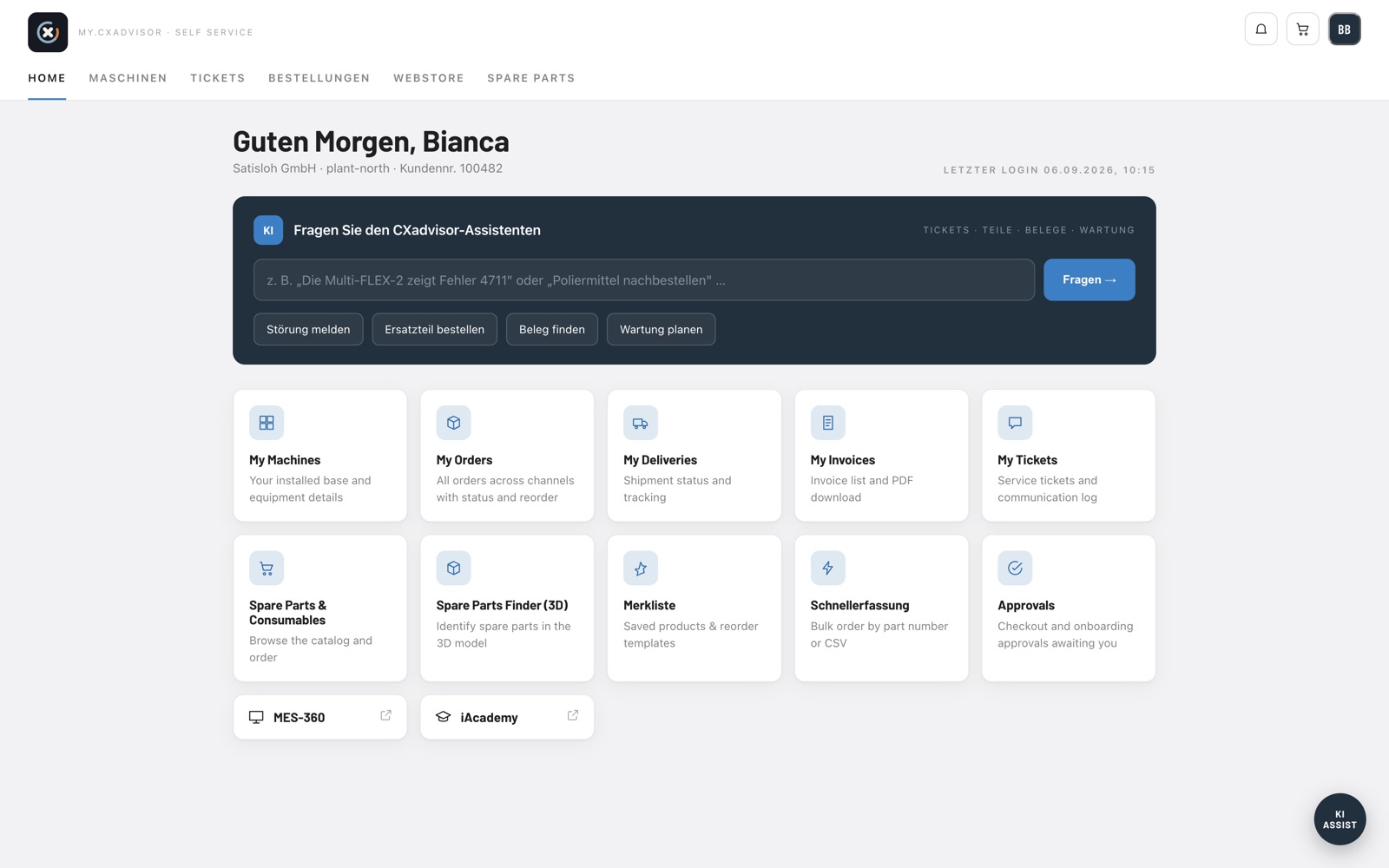The width and height of the screenshot is (1389, 868).
Task: Click the assistant heading Fragen Sie den CXadvisor-Assistenten
Action: tap(417, 230)
